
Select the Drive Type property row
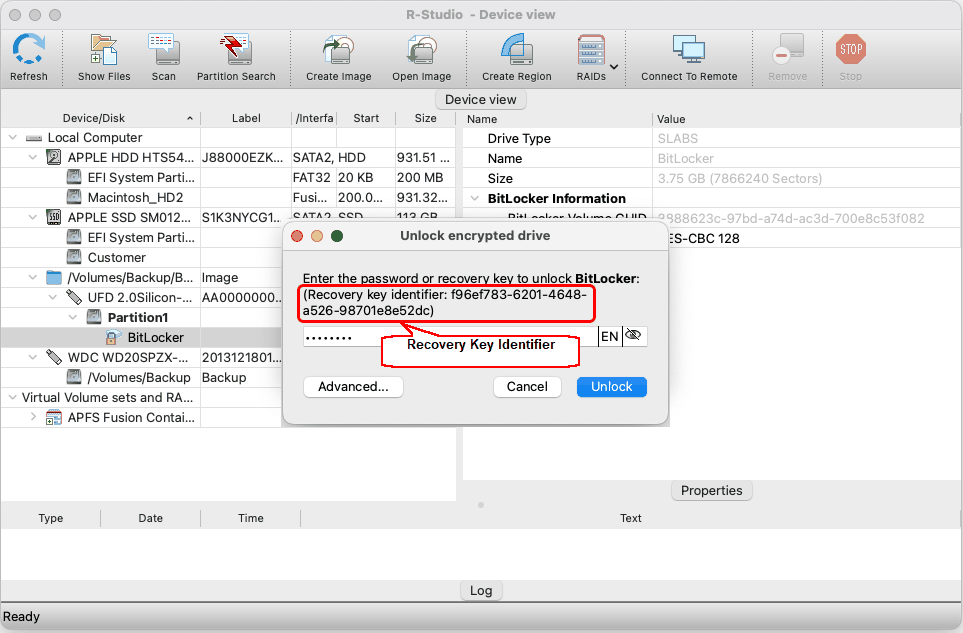711,139
